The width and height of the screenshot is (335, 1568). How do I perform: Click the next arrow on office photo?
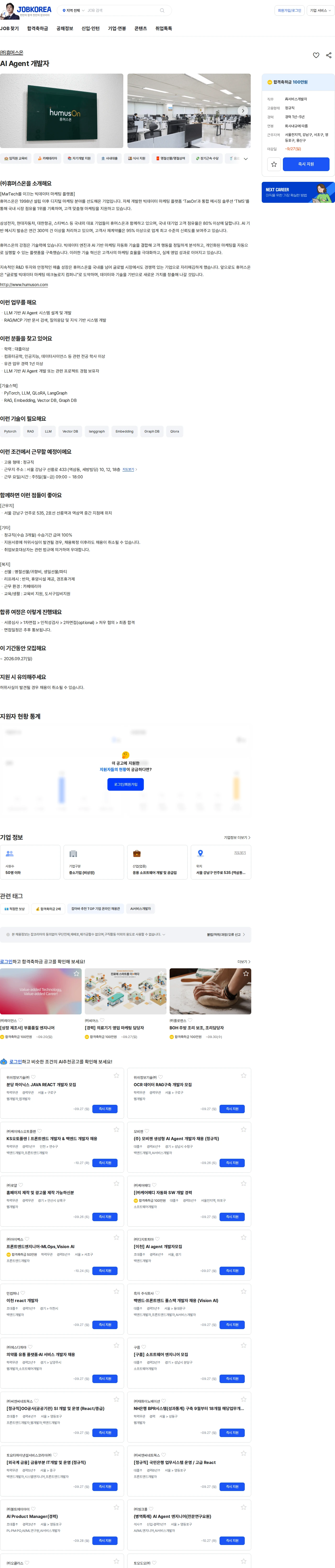pos(243,111)
